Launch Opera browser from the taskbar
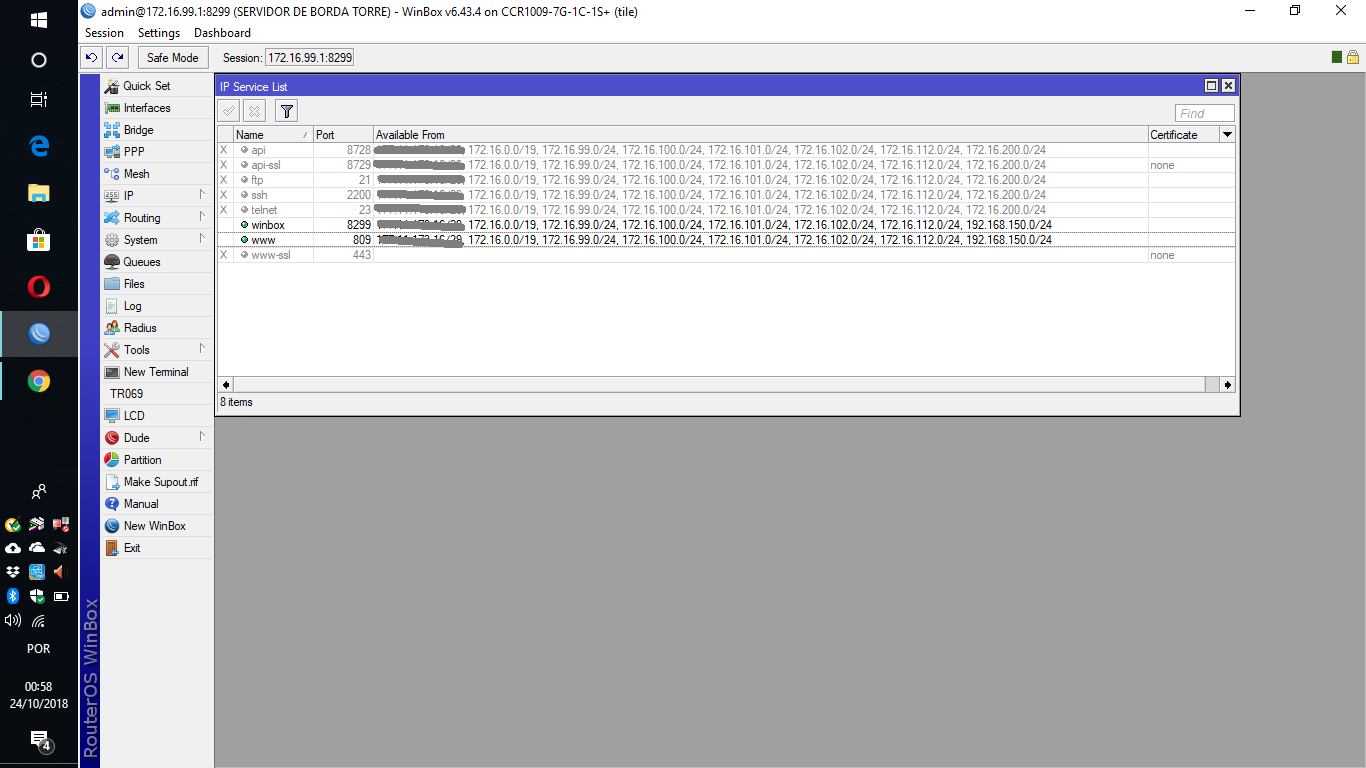The width and height of the screenshot is (1366, 768). point(39,288)
